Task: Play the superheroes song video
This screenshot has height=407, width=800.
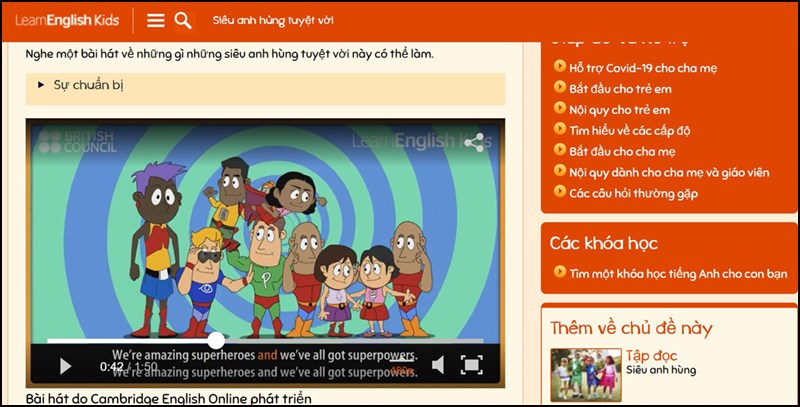Action: [65, 366]
